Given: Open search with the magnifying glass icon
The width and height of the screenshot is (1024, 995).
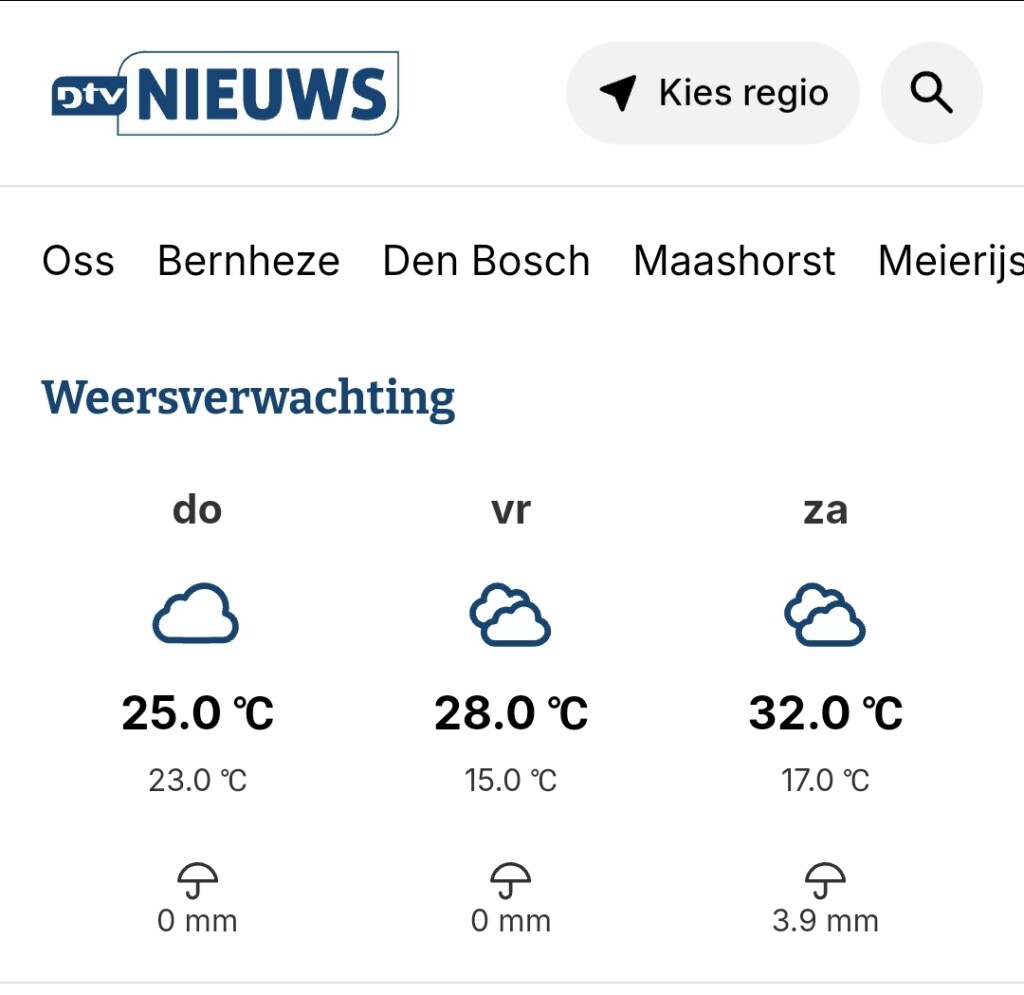Looking at the screenshot, I should pyautogui.click(x=931, y=93).
